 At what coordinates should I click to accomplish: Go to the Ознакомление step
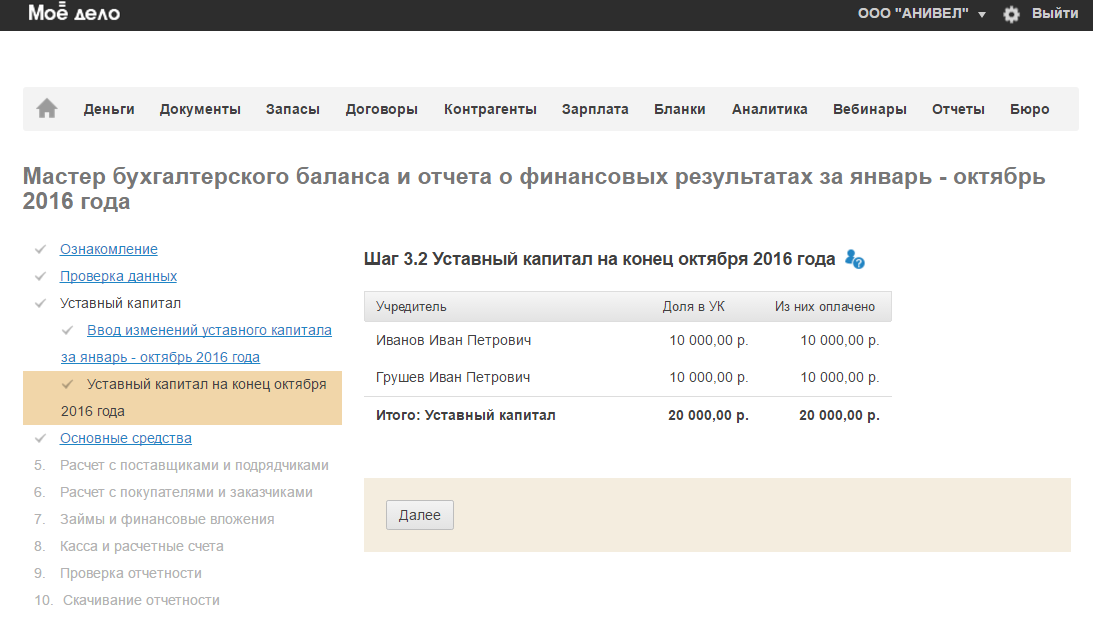(x=109, y=249)
